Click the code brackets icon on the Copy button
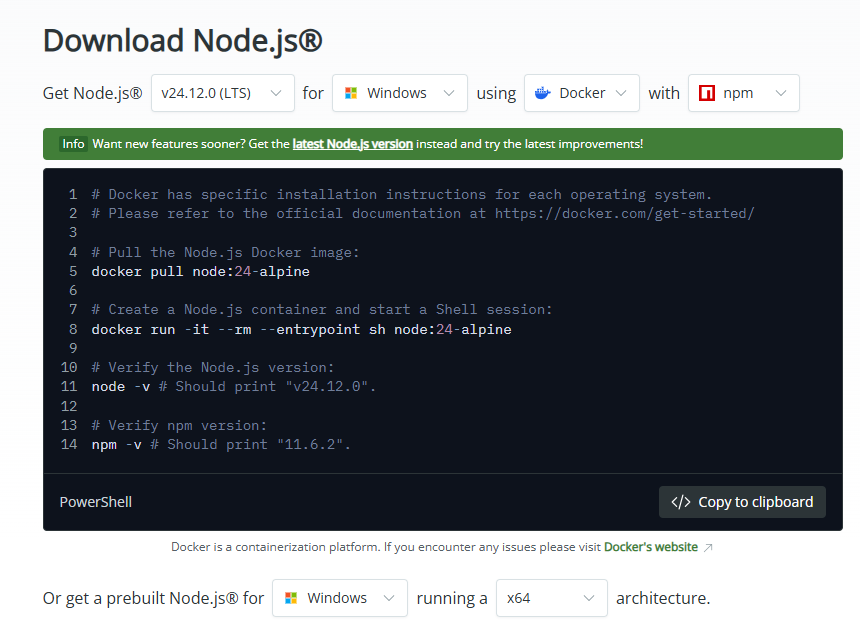This screenshot has width=860, height=630. coord(681,502)
